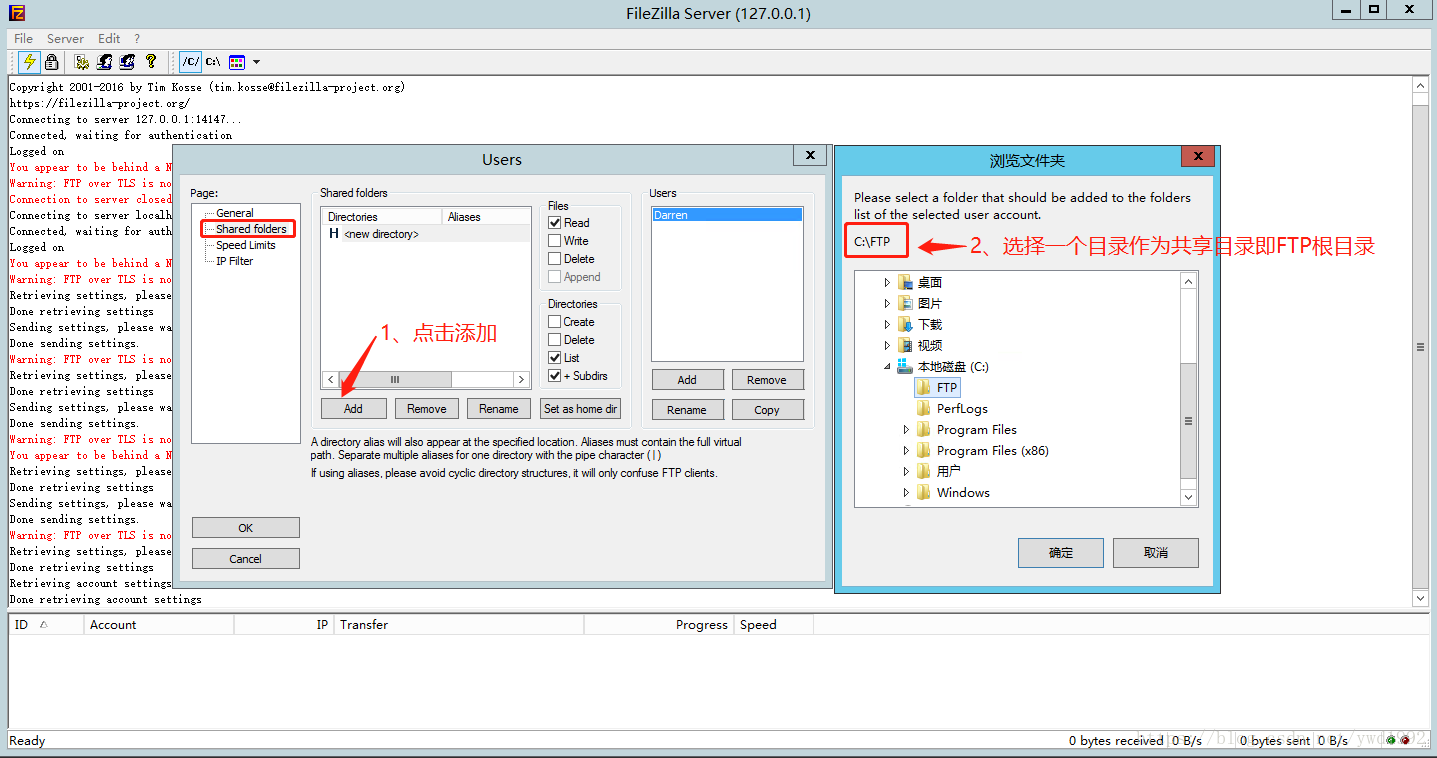Expand the Program Files (x86) tree node
The height and width of the screenshot is (758, 1437).
[906, 451]
